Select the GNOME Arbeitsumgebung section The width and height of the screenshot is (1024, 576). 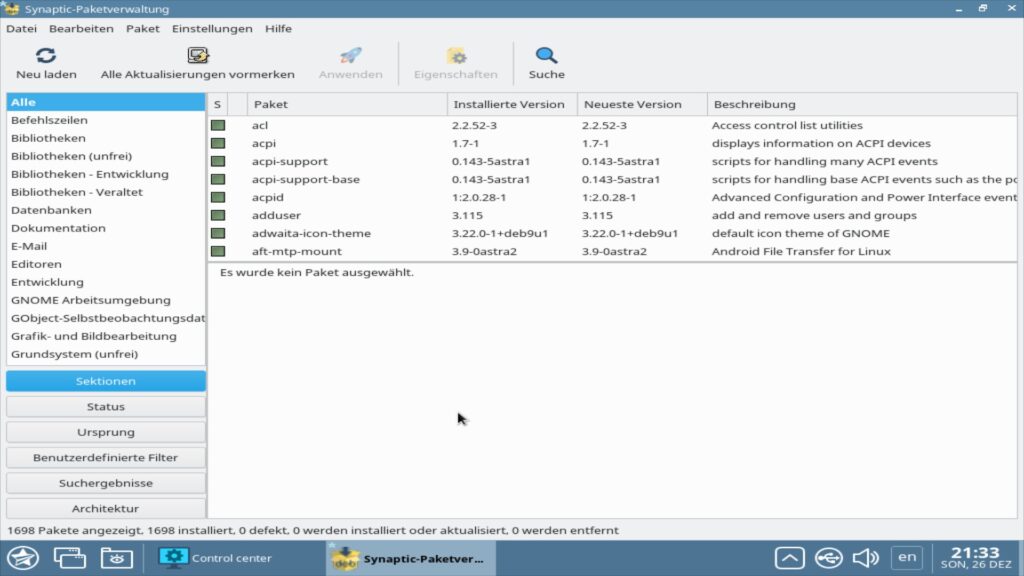click(106, 300)
